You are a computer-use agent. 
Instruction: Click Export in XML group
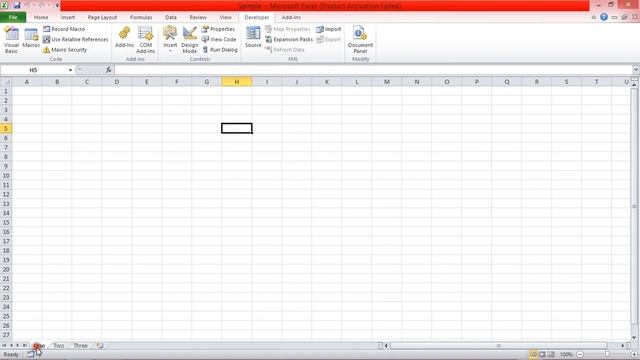[x=329, y=39]
